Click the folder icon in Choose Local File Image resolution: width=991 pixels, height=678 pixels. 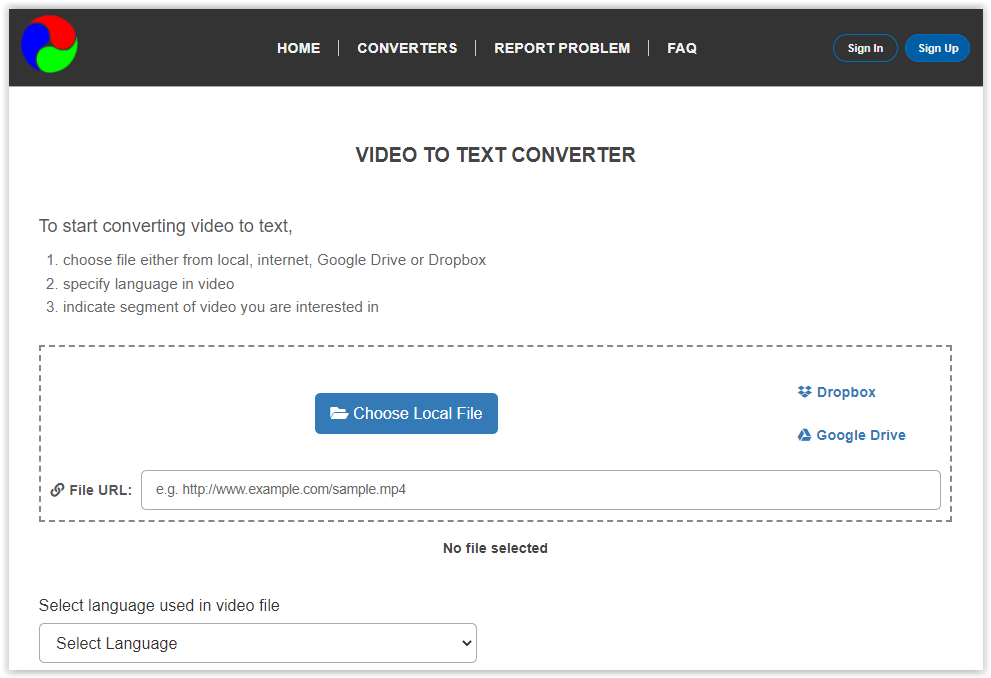[339, 413]
